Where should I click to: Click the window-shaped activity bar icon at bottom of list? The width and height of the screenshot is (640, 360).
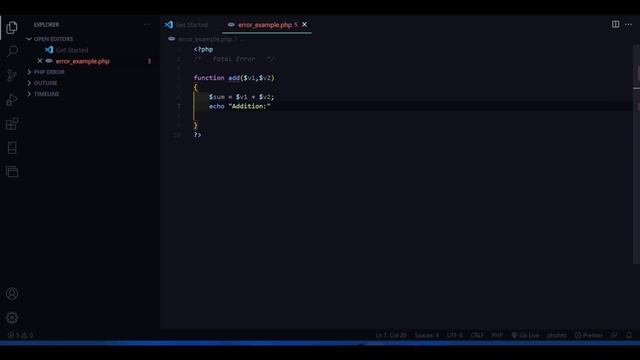click(x=12, y=171)
